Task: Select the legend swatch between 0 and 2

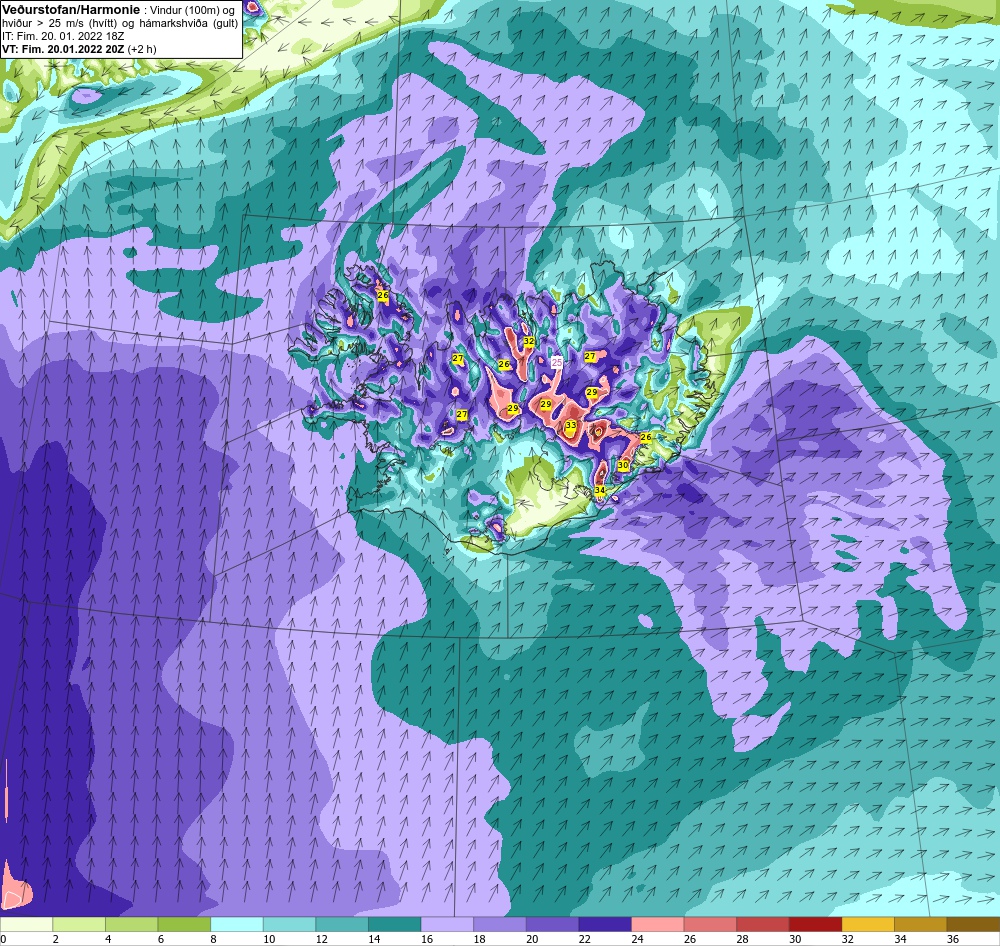Action: pyautogui.click(x=26, y=924)
